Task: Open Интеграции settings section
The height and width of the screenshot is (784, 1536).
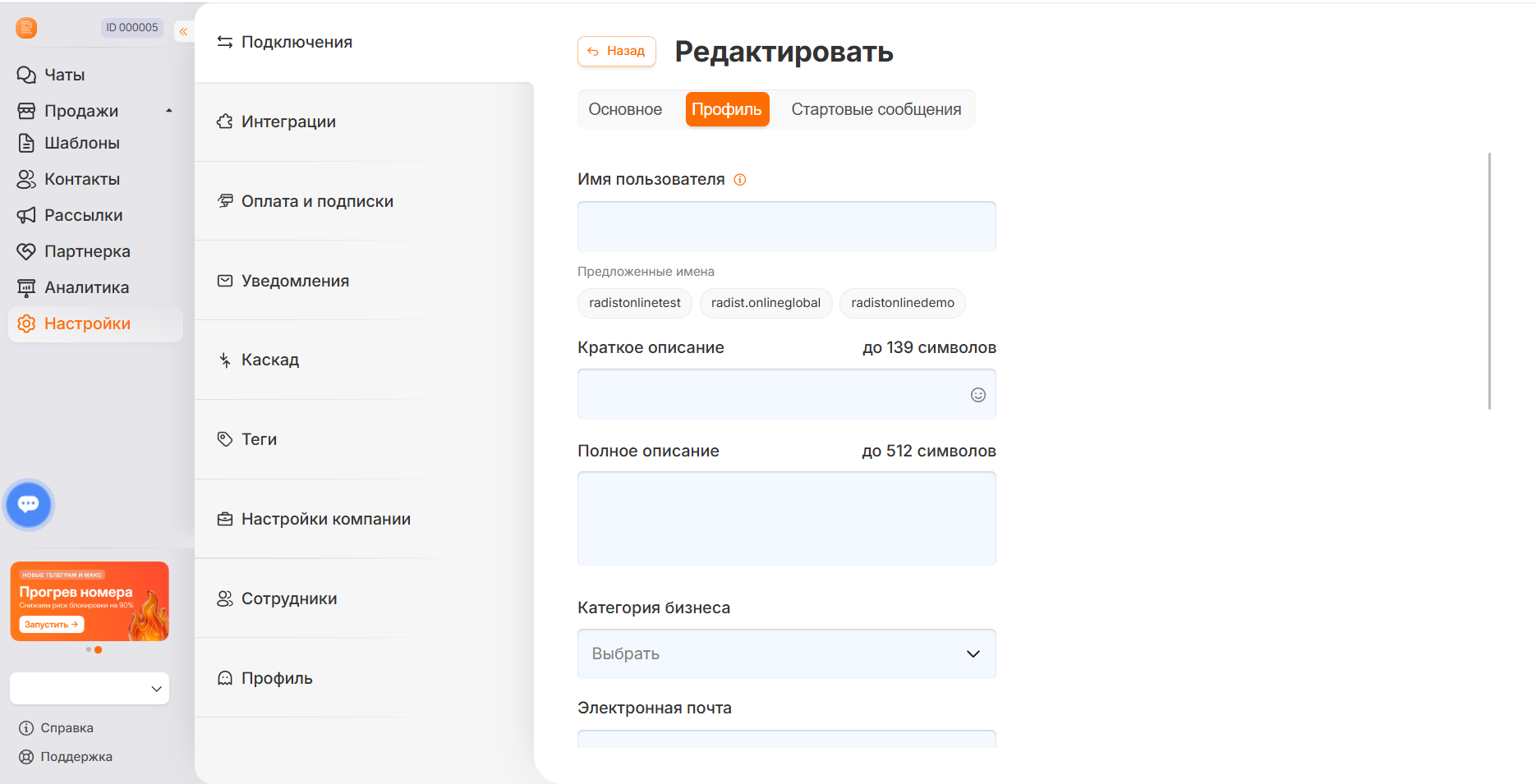Action: [364, 121]
